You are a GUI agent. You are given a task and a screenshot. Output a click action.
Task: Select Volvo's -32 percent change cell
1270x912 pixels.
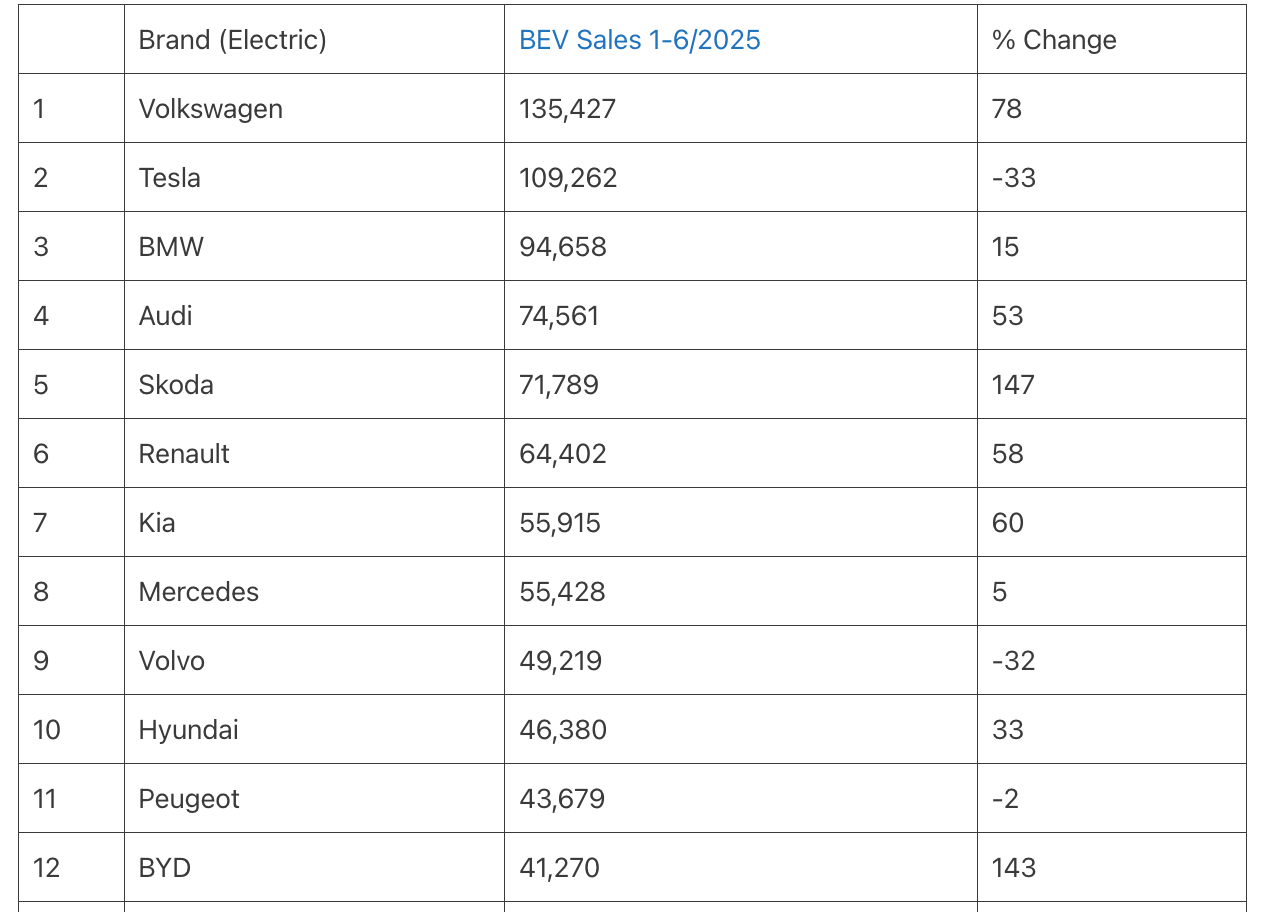pyautogui.click(x=1013, y=661)
